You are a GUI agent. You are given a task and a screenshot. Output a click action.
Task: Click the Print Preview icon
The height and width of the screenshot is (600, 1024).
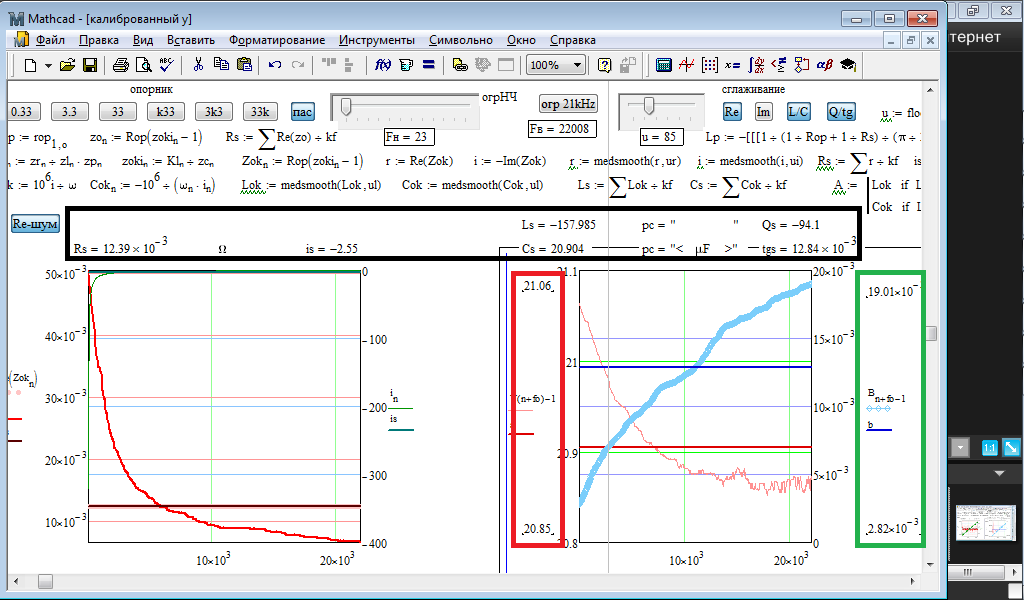[x=143, y=65]
